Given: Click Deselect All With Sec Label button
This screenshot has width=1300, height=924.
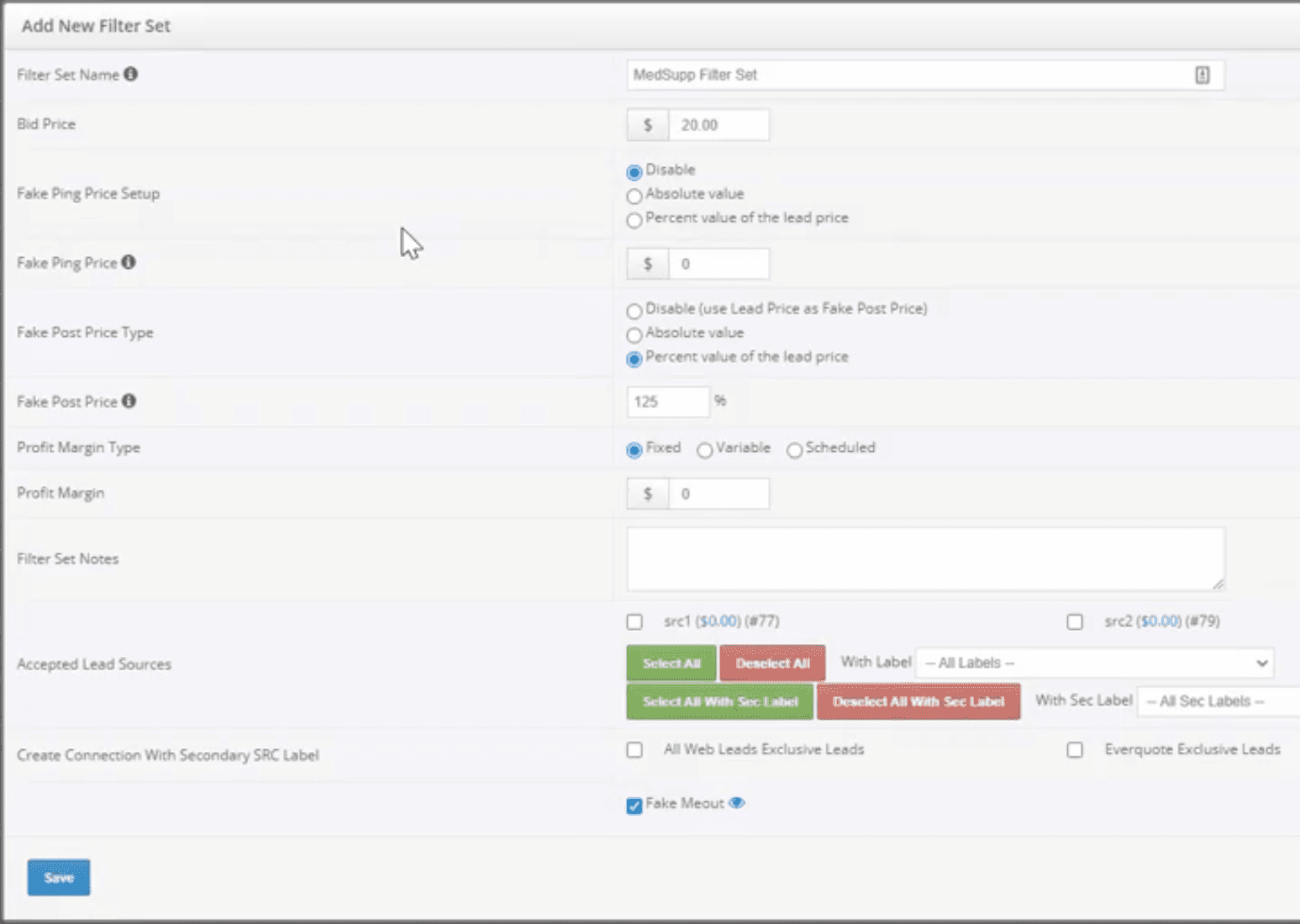Looking at the screenshot, I should pyautogui.click(x=918, y=701).
